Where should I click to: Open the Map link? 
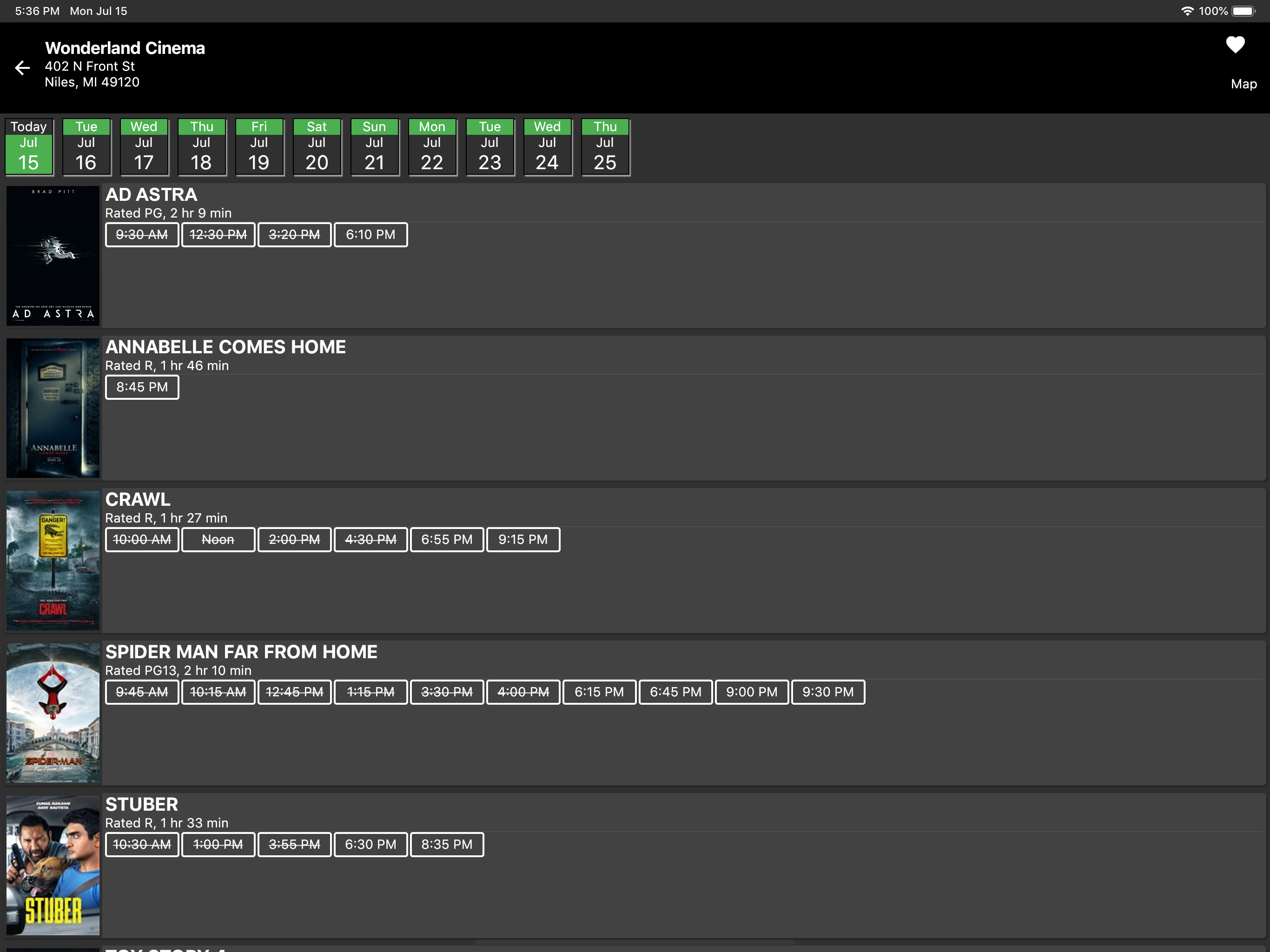[x=1243, y=84]
